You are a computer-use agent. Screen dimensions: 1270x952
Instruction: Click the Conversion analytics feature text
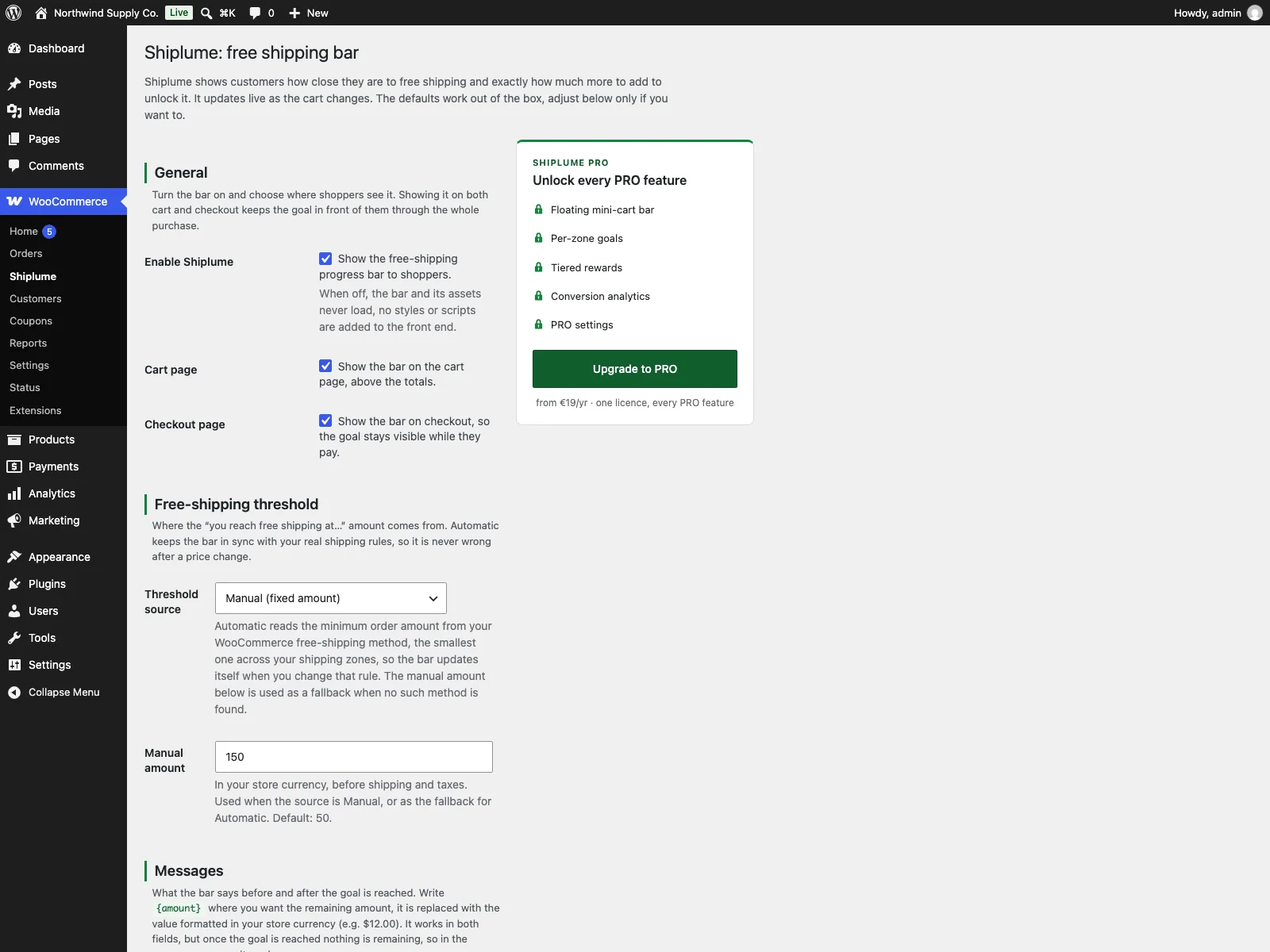600,297
